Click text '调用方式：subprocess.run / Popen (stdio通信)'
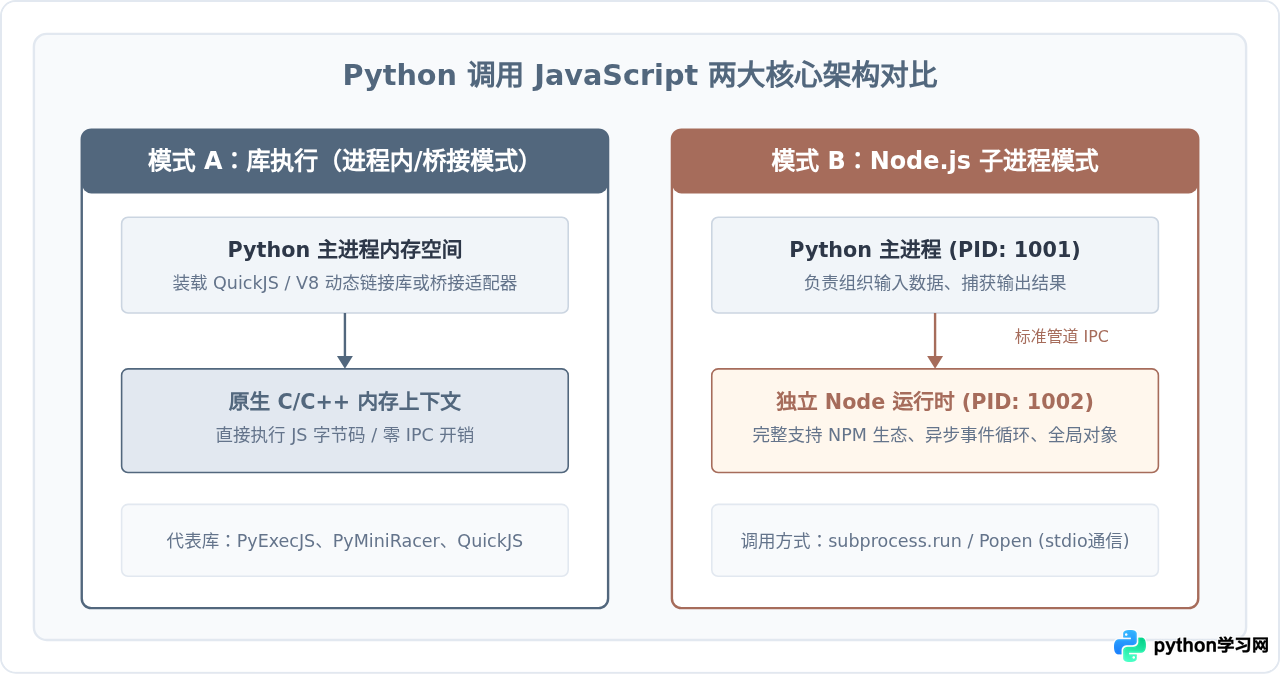Image resolution: width=1280 pixels, height=674 pixels. click(x=935, y=541)
